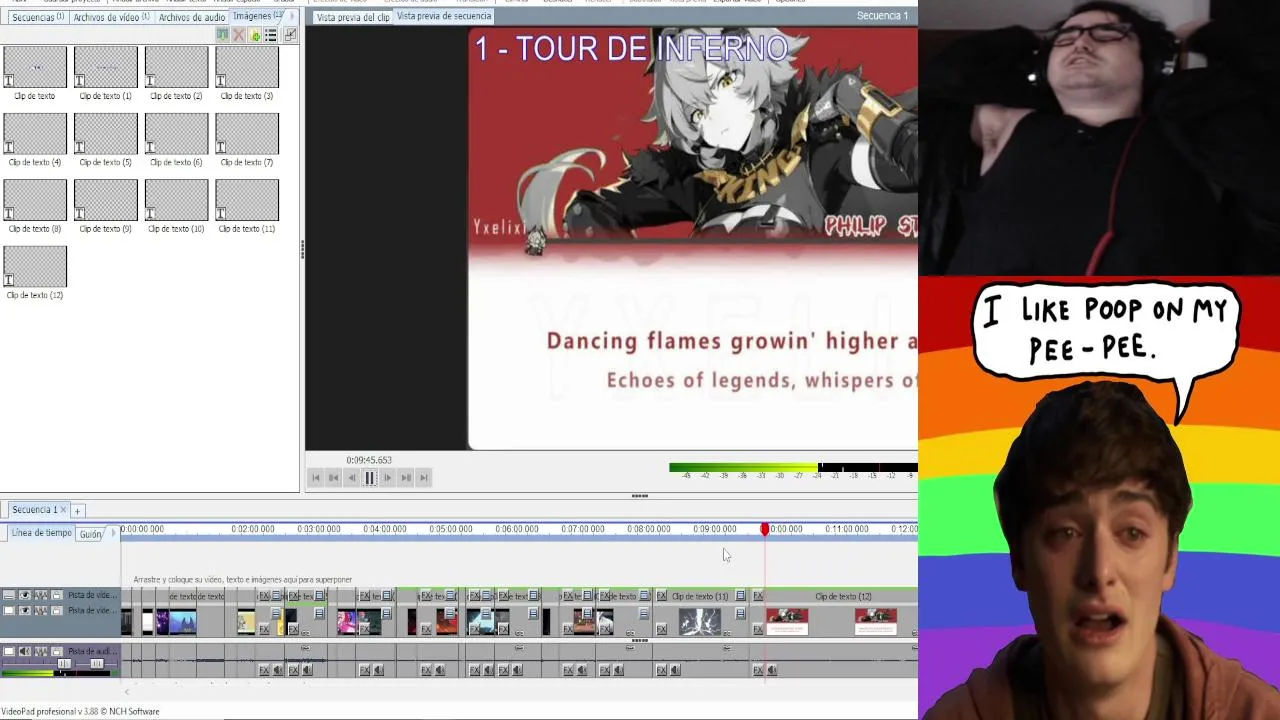This screenshot has width=1280, height=720.
Task: Switch bin to list view icon
Action: pyautogui.click(x=271, y=35)
